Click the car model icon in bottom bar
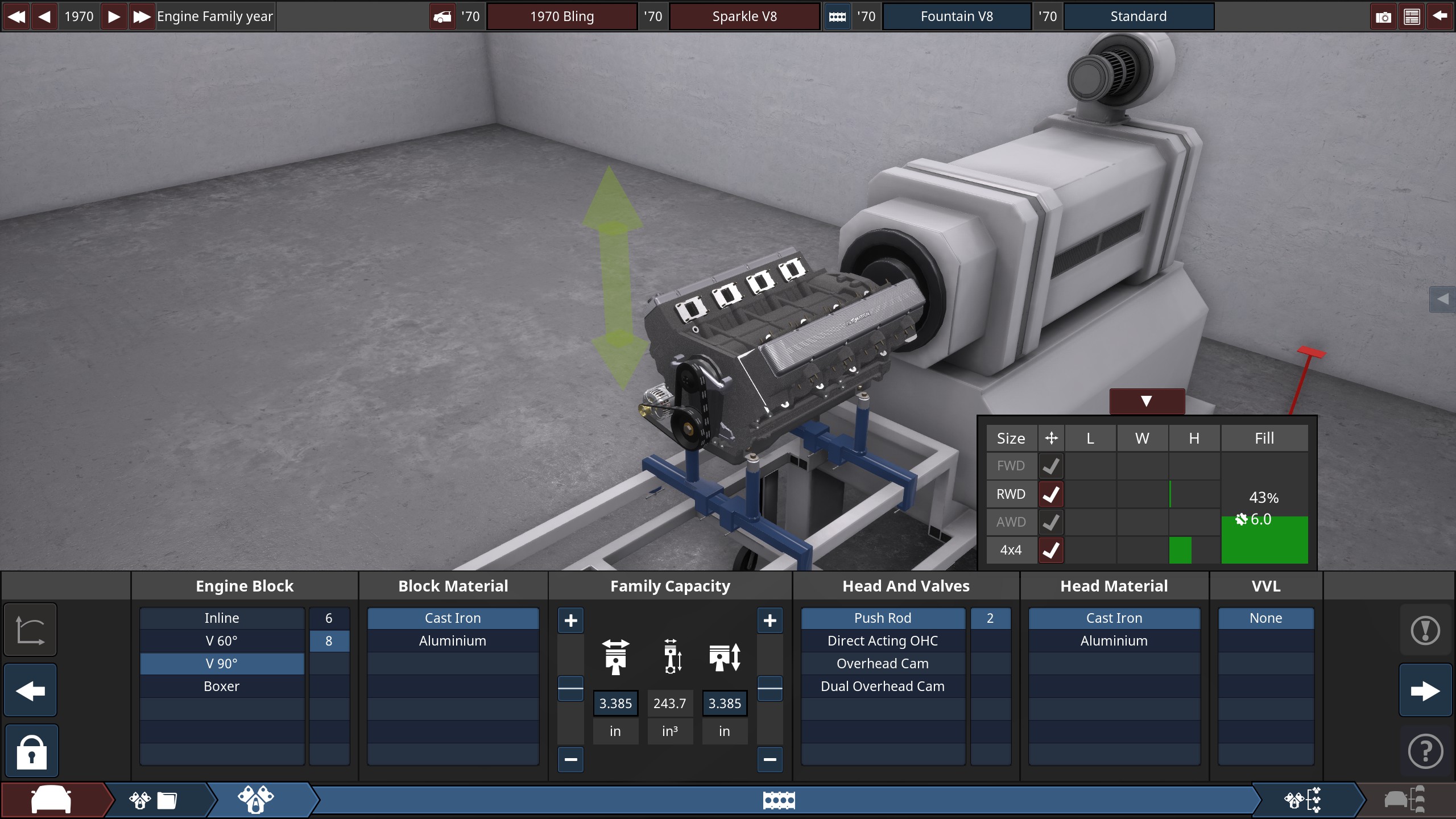The height and width of the screenshot is (819, 1456). [51, 800]
